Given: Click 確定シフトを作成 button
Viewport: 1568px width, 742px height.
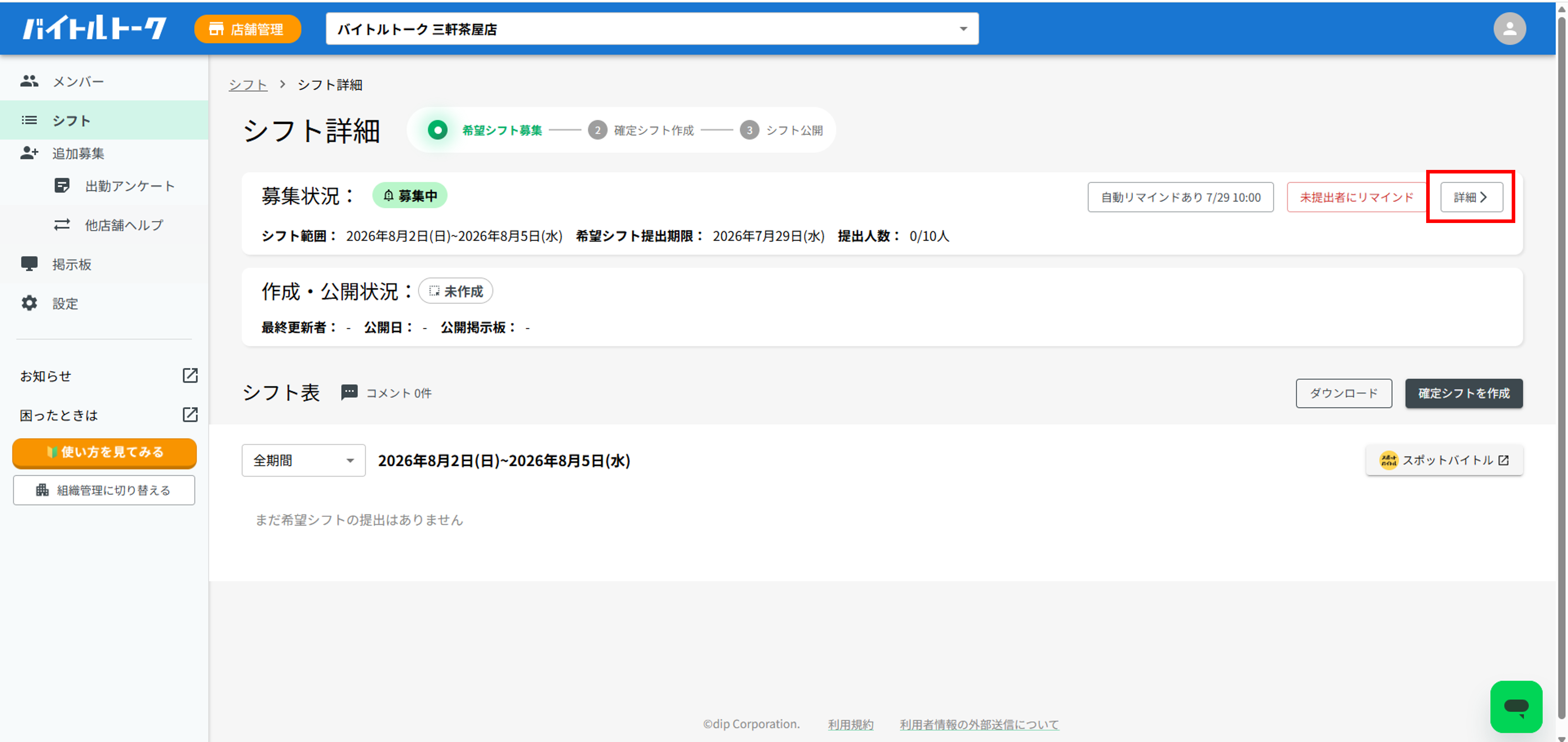Looking at the screenshot, I should 1463,394.
